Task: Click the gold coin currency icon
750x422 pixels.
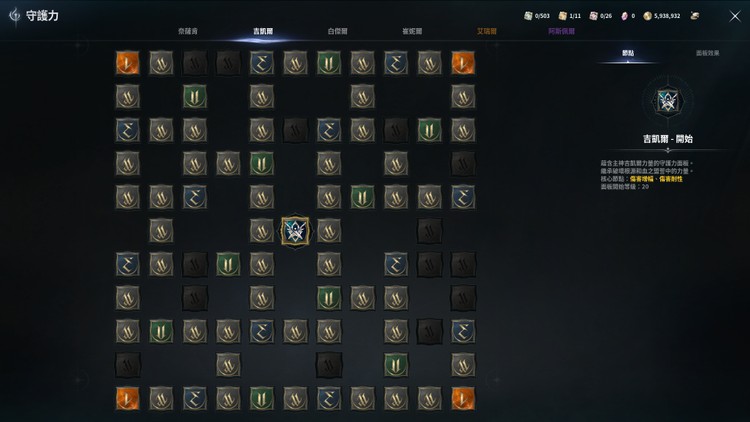Action: pyautogui.click(x=647, y=16)
